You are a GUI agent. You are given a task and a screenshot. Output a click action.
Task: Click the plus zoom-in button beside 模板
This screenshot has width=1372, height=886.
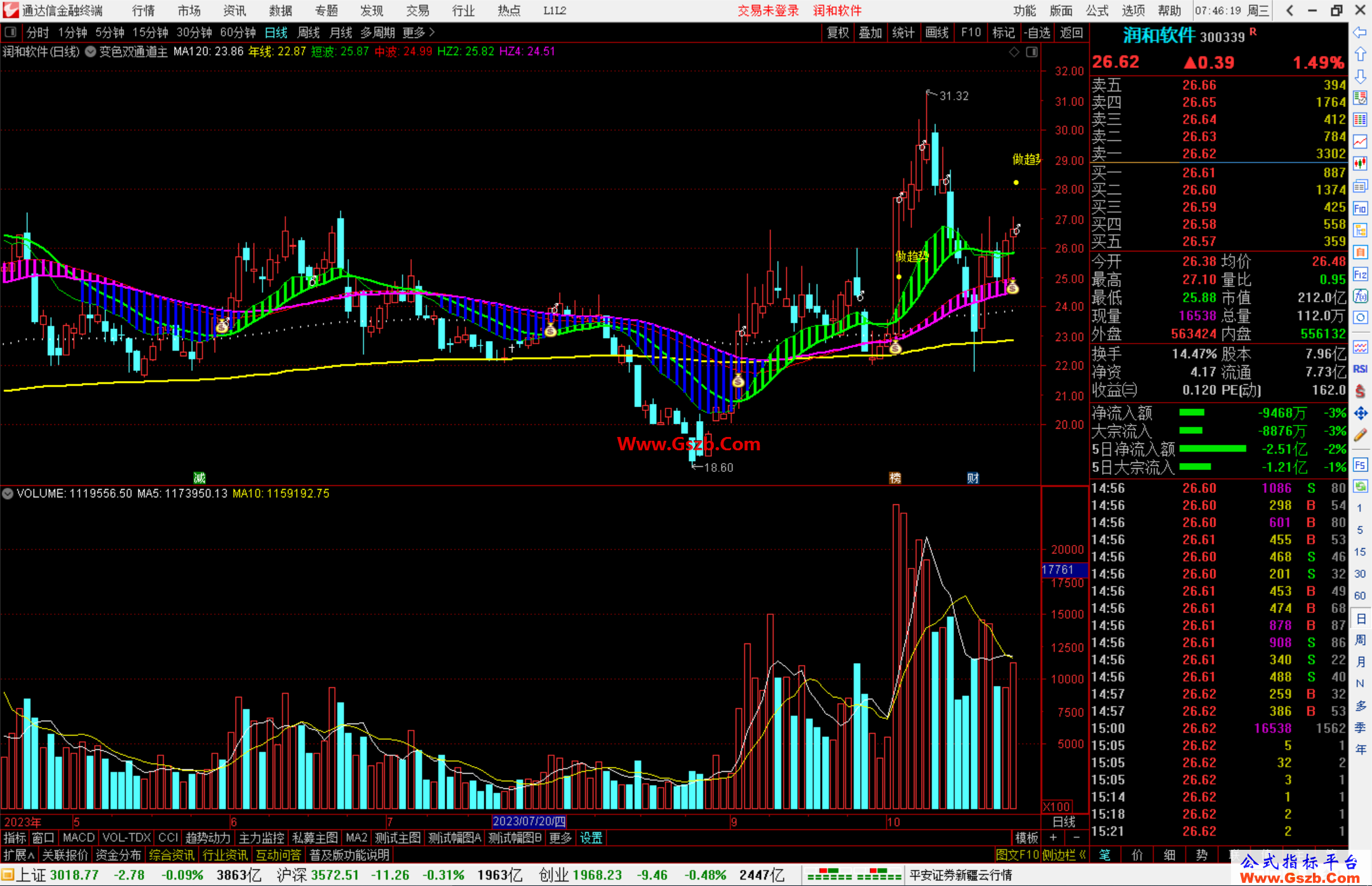[1053, 838]
